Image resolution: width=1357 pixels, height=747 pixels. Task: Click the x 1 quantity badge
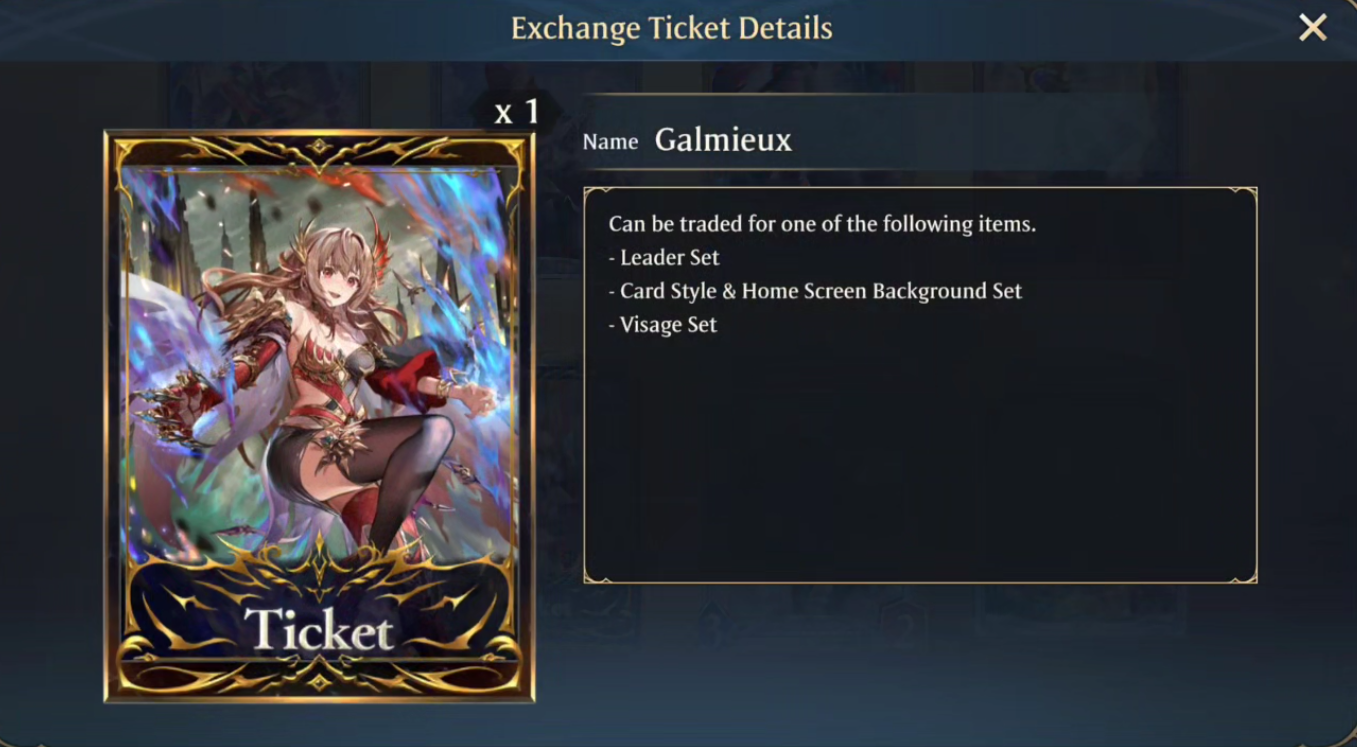point(517,111)
